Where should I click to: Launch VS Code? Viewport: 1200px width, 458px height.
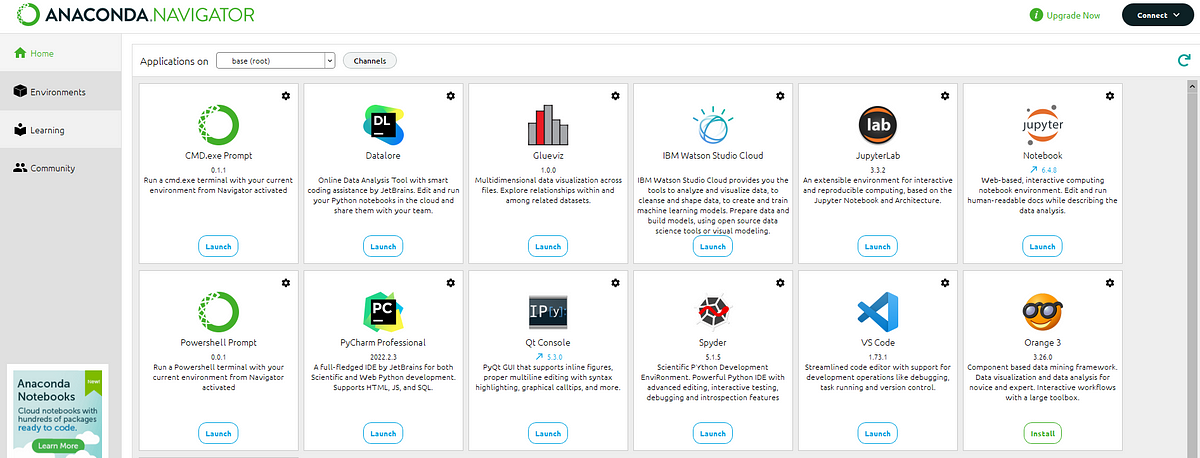(x=877, y=433)
